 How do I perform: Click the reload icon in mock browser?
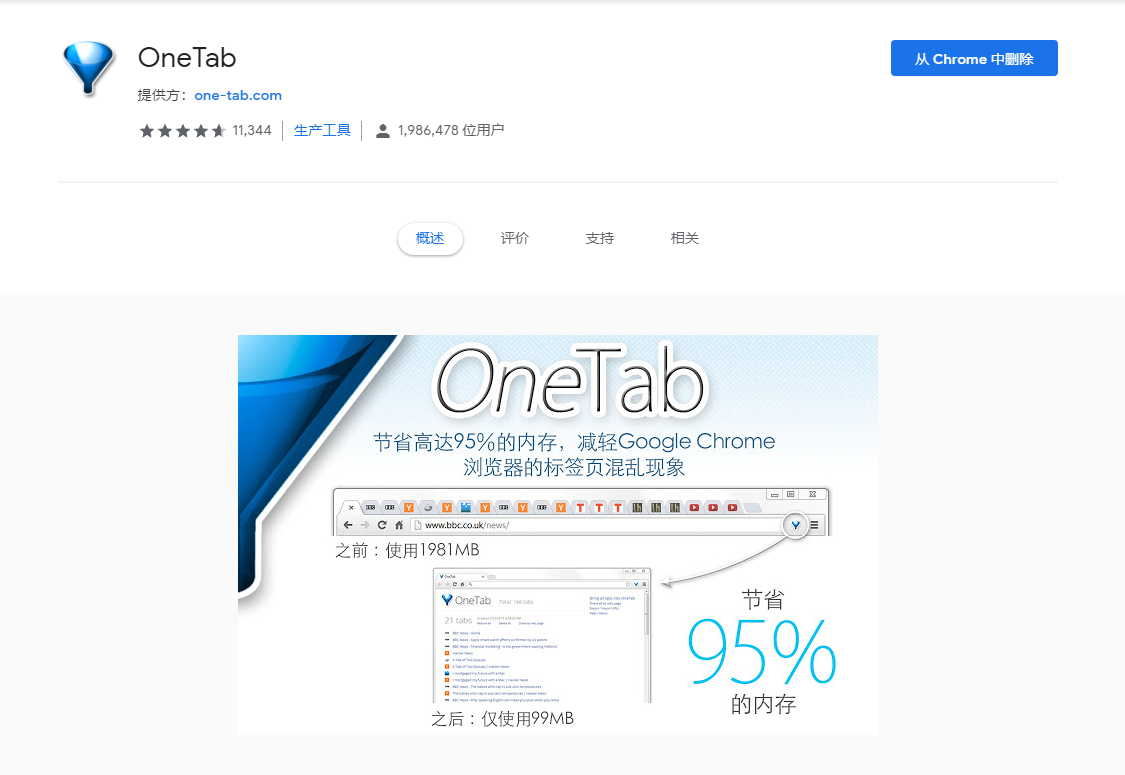[382, 525]
